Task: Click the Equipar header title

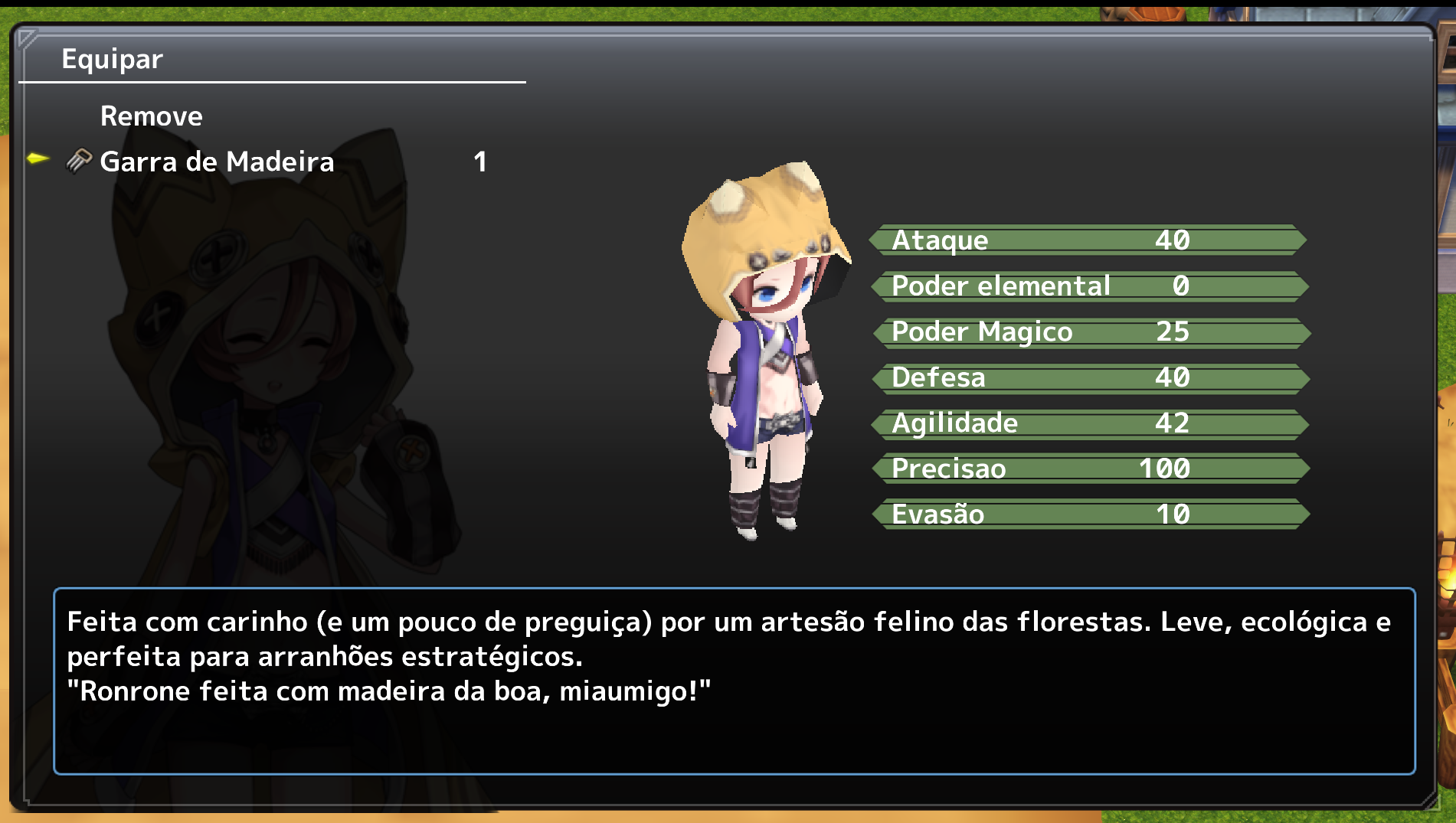Action: [112, 59]
